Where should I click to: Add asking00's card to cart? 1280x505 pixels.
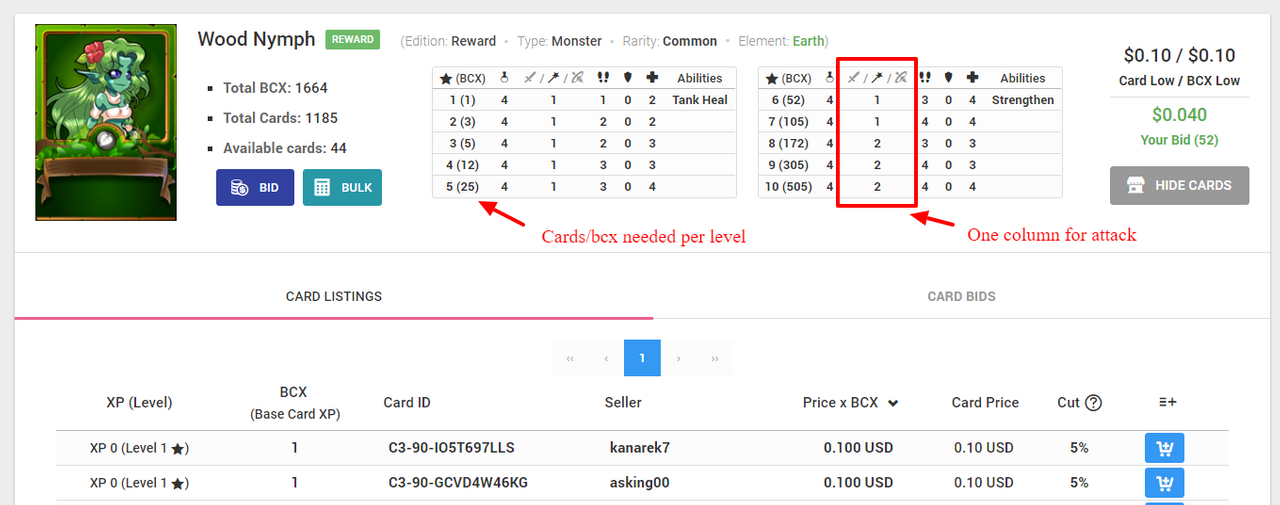(1164, 483)
